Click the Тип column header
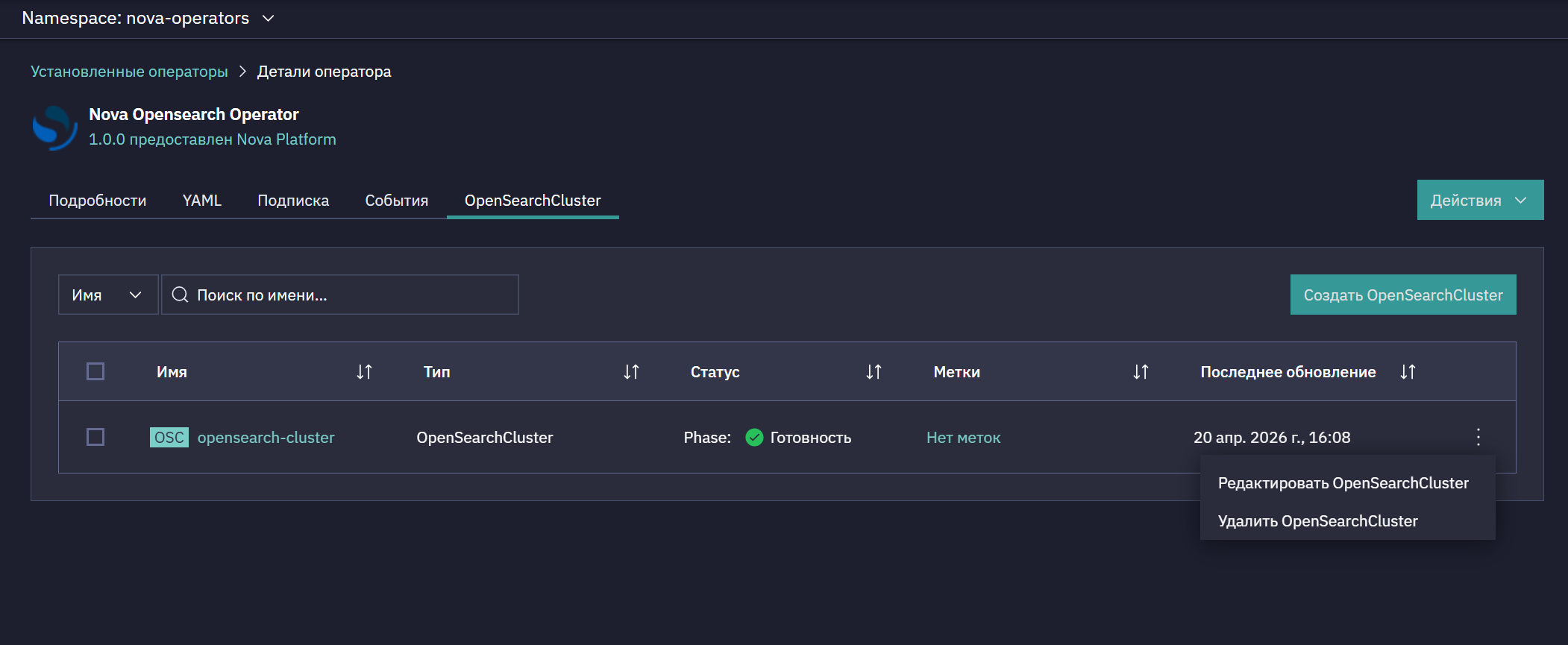 [x=437, y=372]
